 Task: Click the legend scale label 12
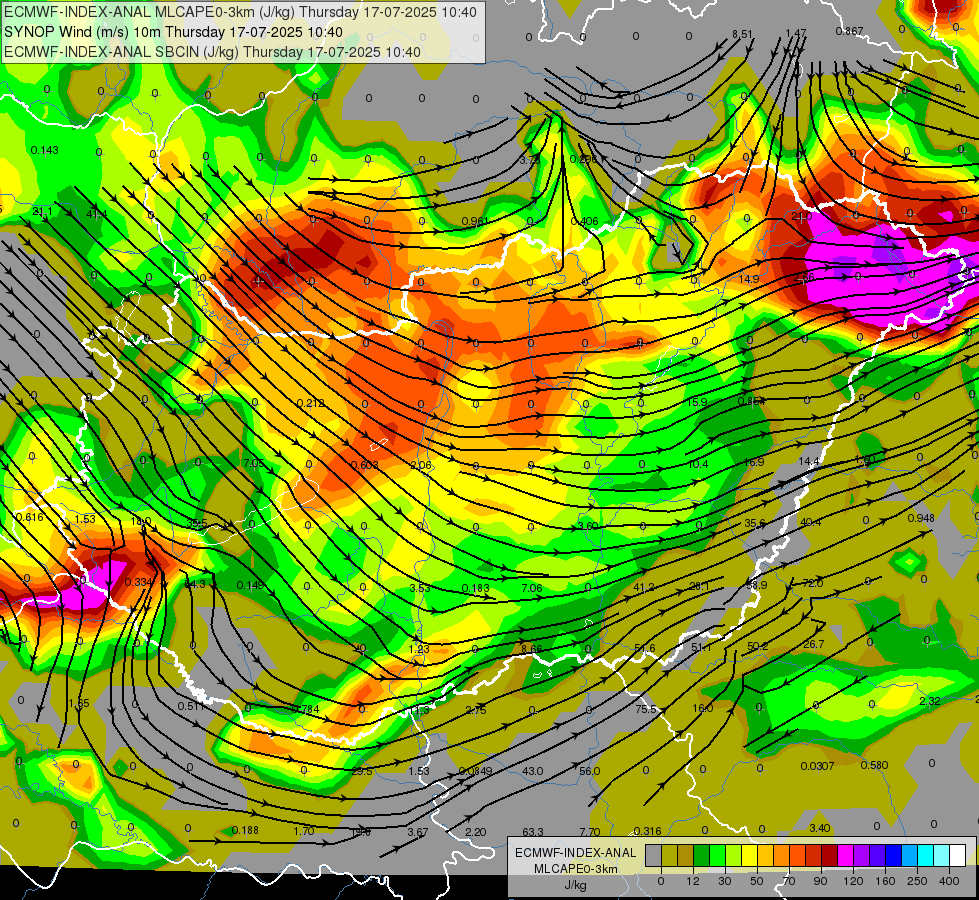(693, 881)
